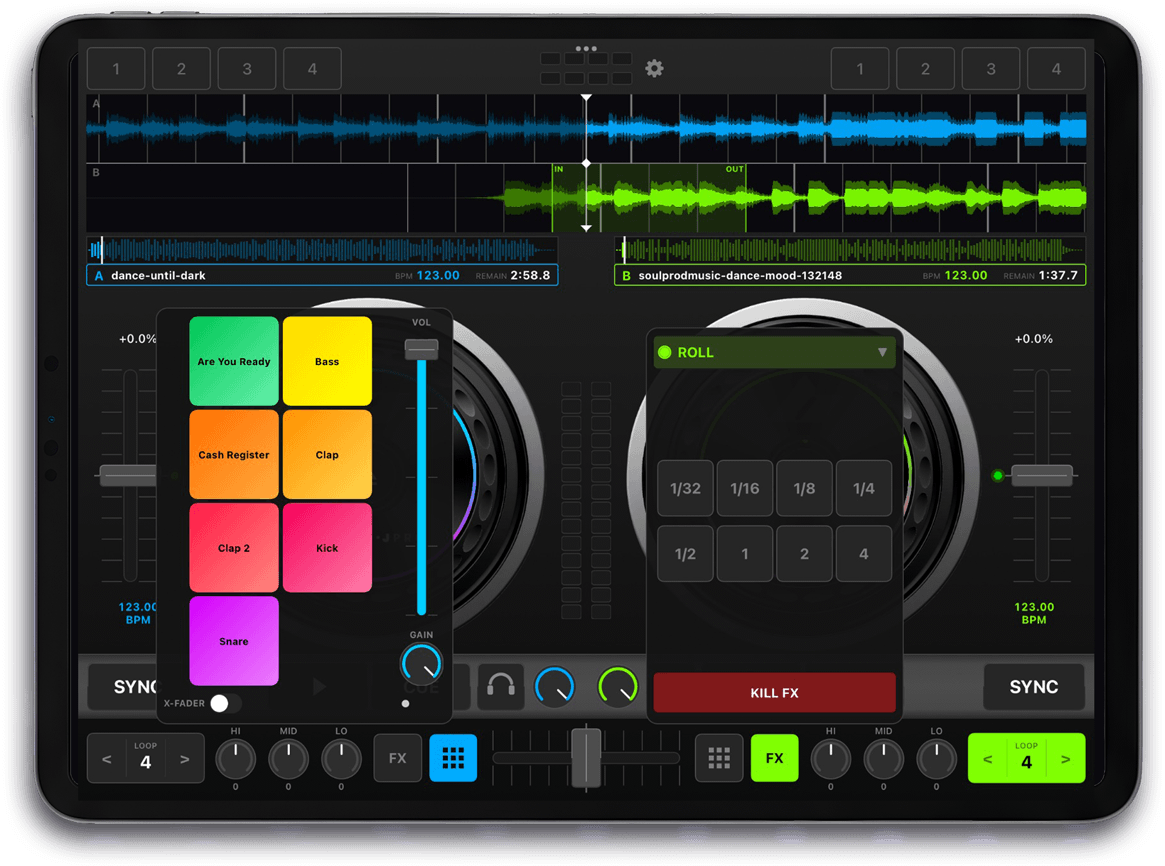The width and height of the screenshot is (1165, 866).
Task: Open the blue sampler pads grid icon
Action: 452,758
